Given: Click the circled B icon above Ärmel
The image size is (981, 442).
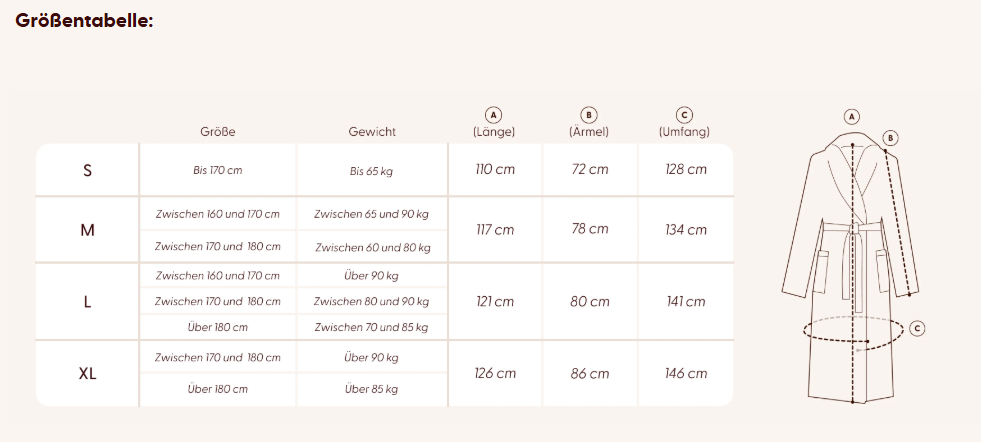Looking at the screenshot, I should tap(589, 115).
